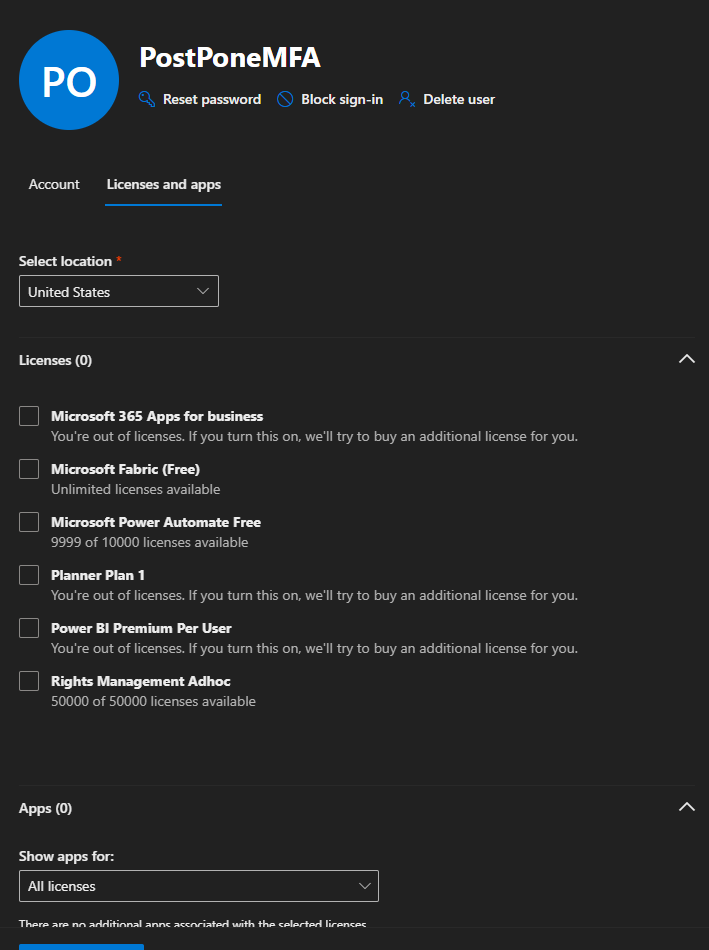Open the Select location dropdown
Screen dimensions: 709x950
(x=119, y=291)
